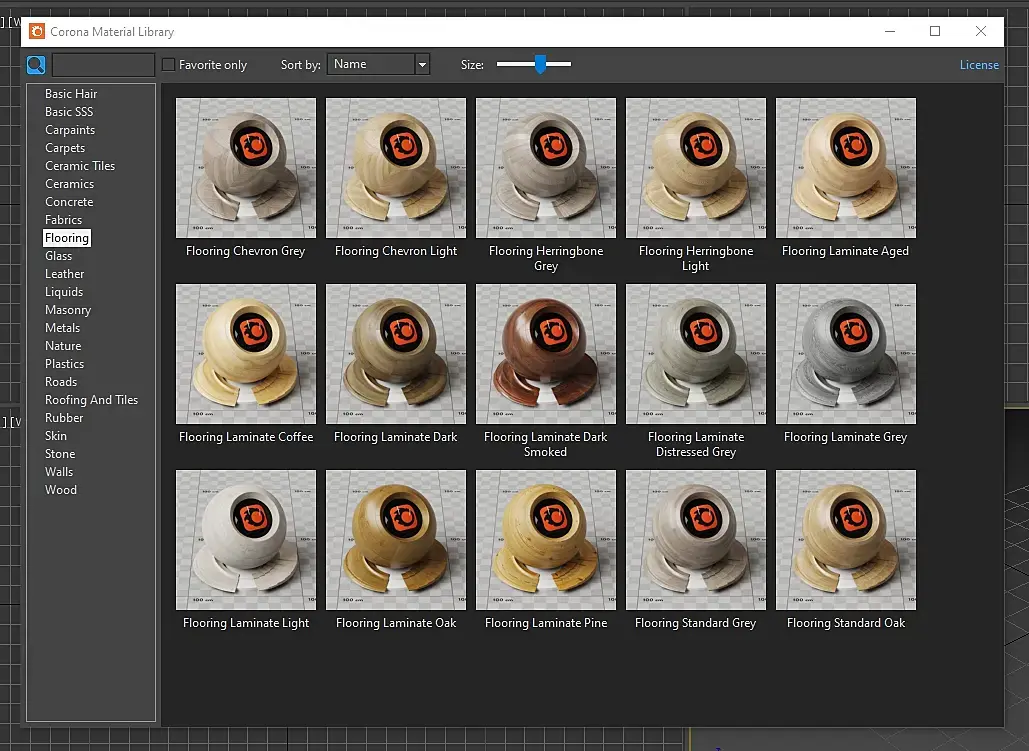The image size is (1029, 751).
Task: Select Flooring Laminate Coffee material thumbnail
Action: coord(246,354)
